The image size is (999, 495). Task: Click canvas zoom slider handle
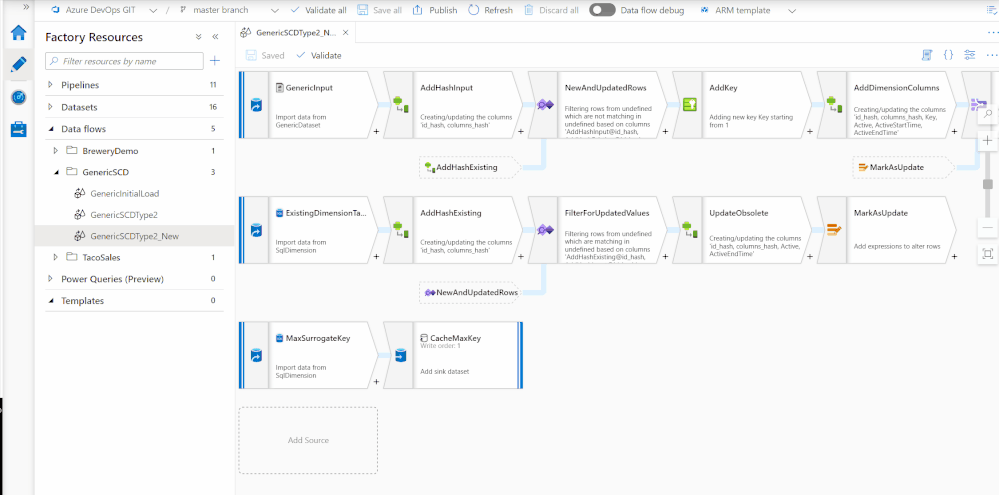[988, 184]
